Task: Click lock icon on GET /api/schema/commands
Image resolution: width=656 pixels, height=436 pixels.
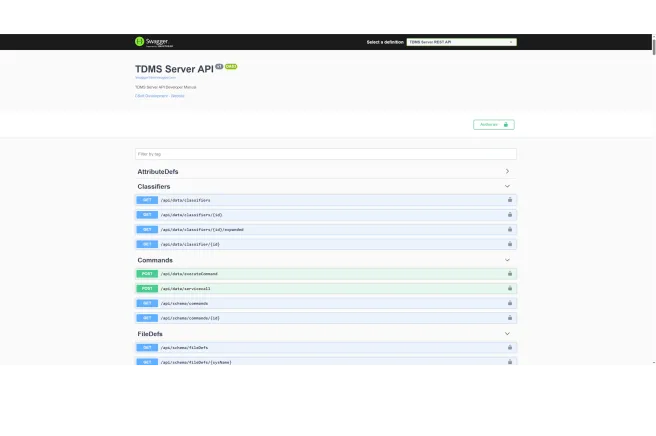Action: (x=510, y=303)
